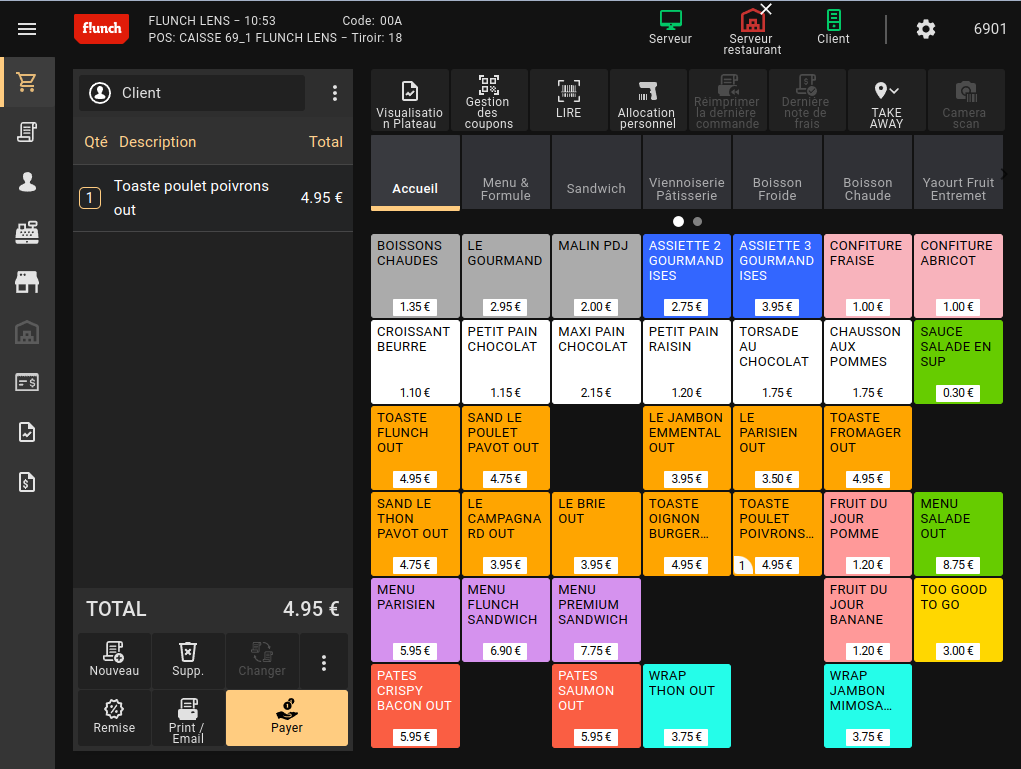1021x769 pixels.
Task: Expand the TAKE AWAY dropdown
Action: 886,101
